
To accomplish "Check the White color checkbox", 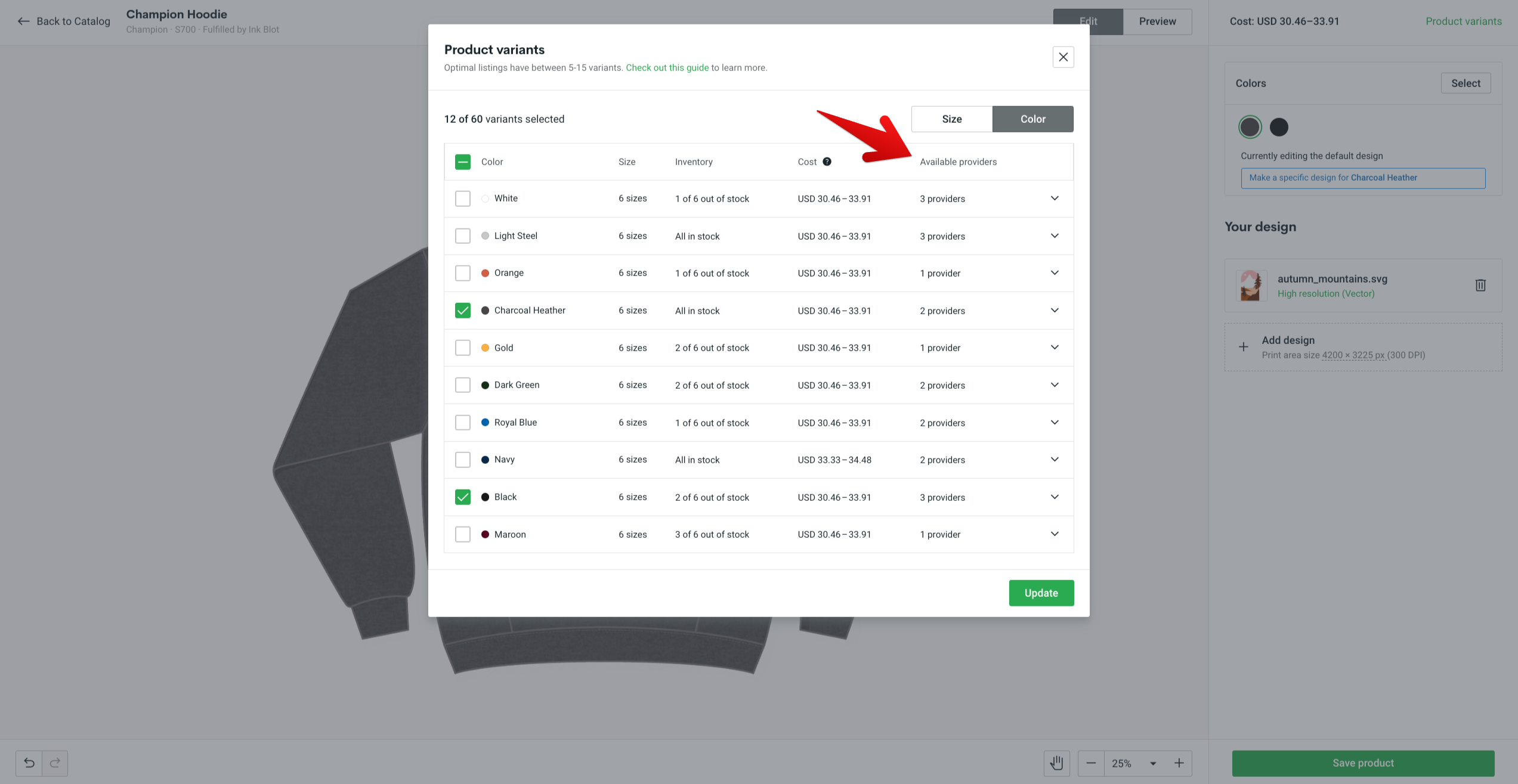I will point(463,199).
